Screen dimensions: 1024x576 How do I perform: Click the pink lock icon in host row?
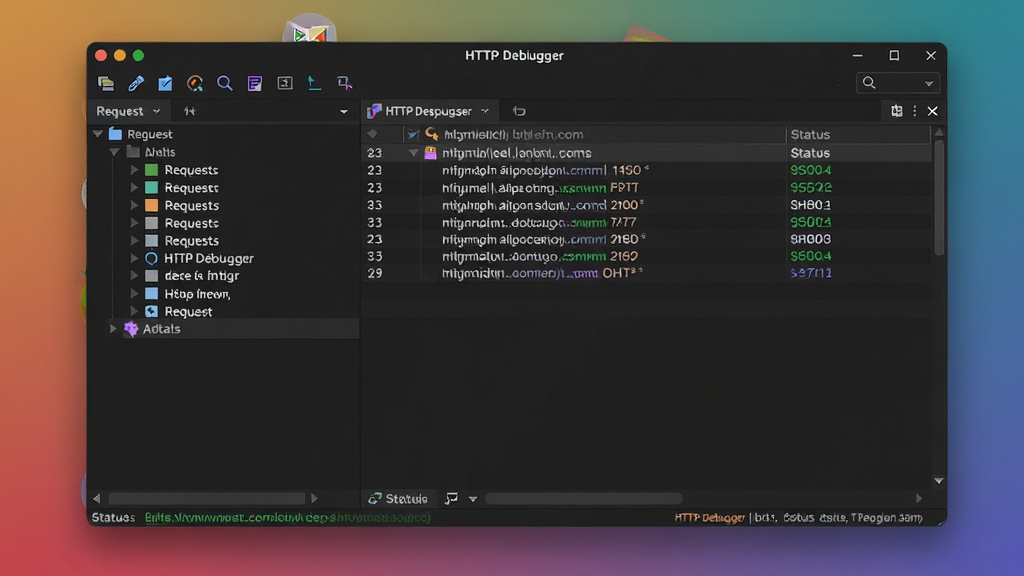tap(430, 153)
